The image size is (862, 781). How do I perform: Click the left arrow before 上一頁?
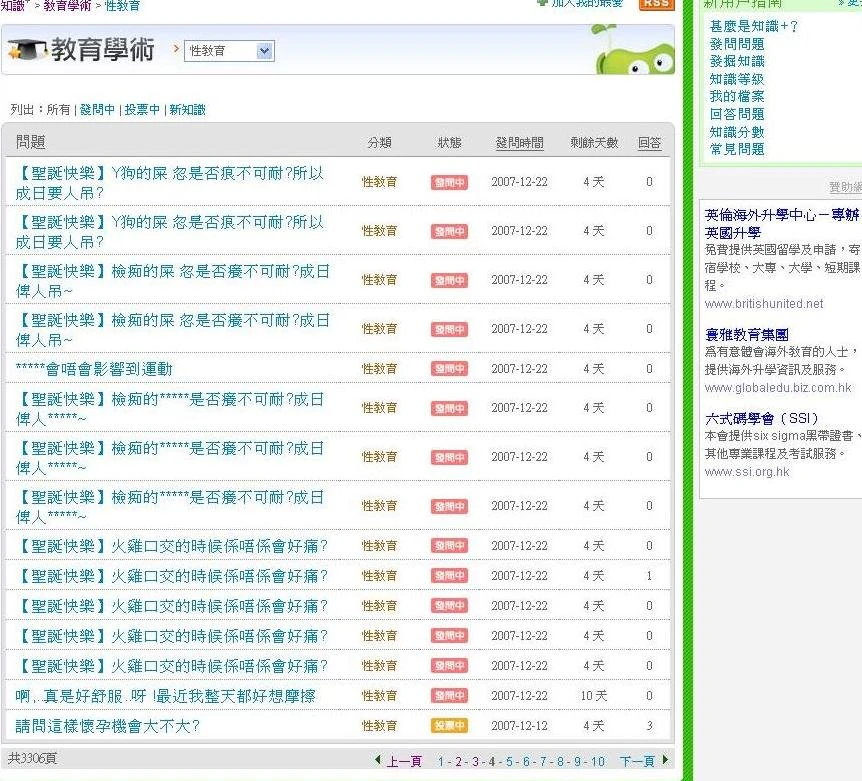pyautogui.click(x=377, y=761)
